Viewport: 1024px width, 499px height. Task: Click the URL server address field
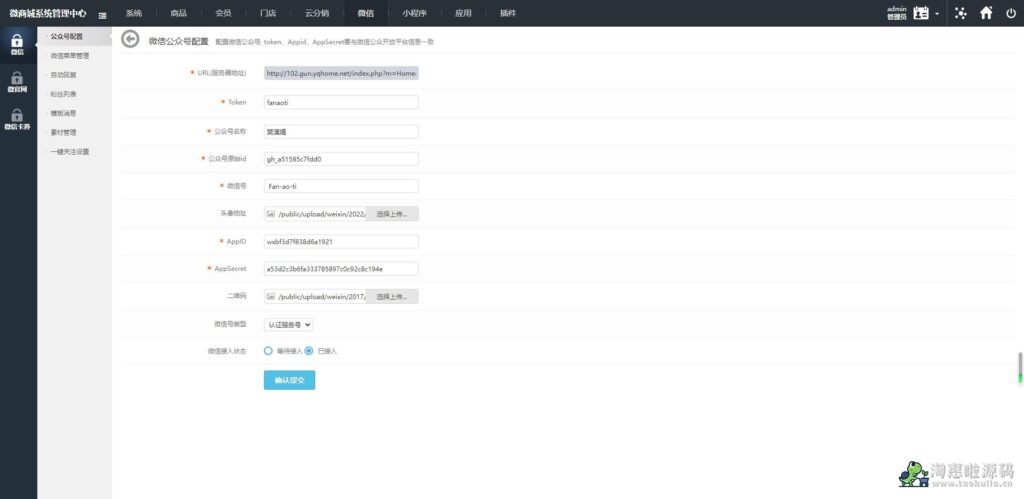341,73
